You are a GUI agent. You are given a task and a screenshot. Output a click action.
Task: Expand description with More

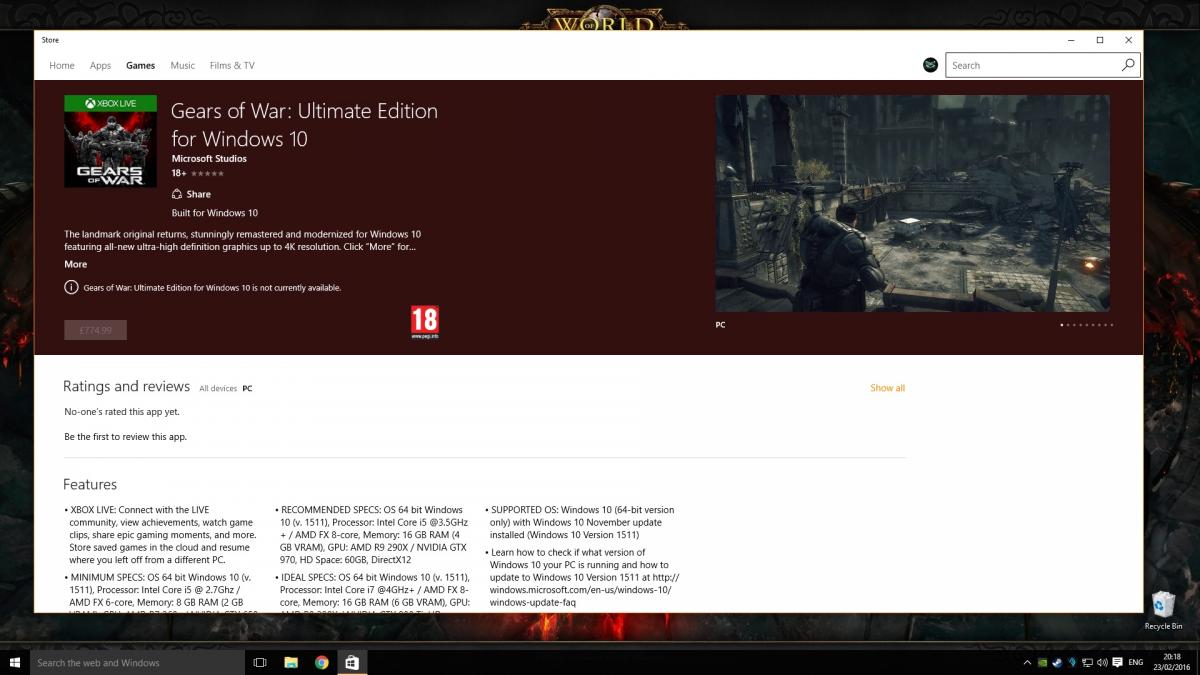[x=75, y=264]
